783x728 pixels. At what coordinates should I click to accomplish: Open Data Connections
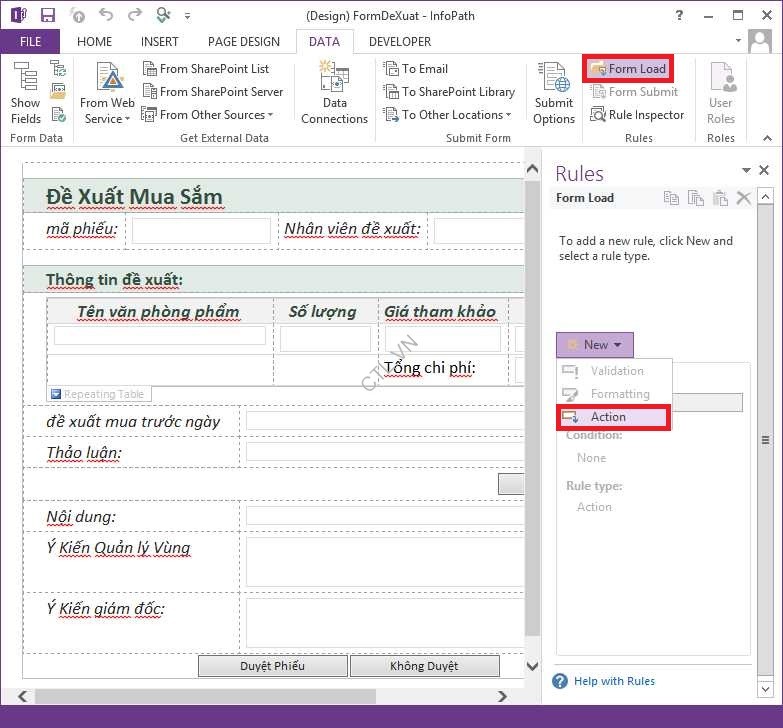point(334,93)
